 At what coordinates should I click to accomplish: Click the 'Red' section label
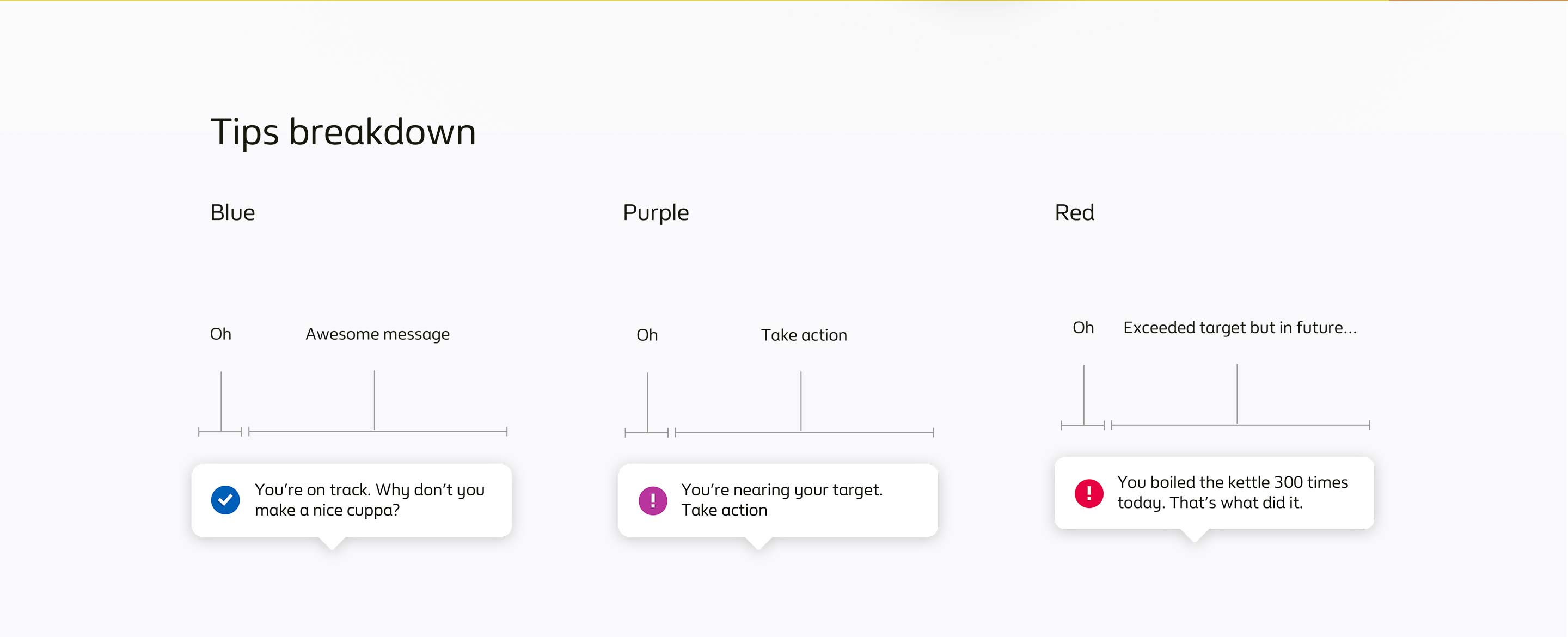pos(1074,212)
